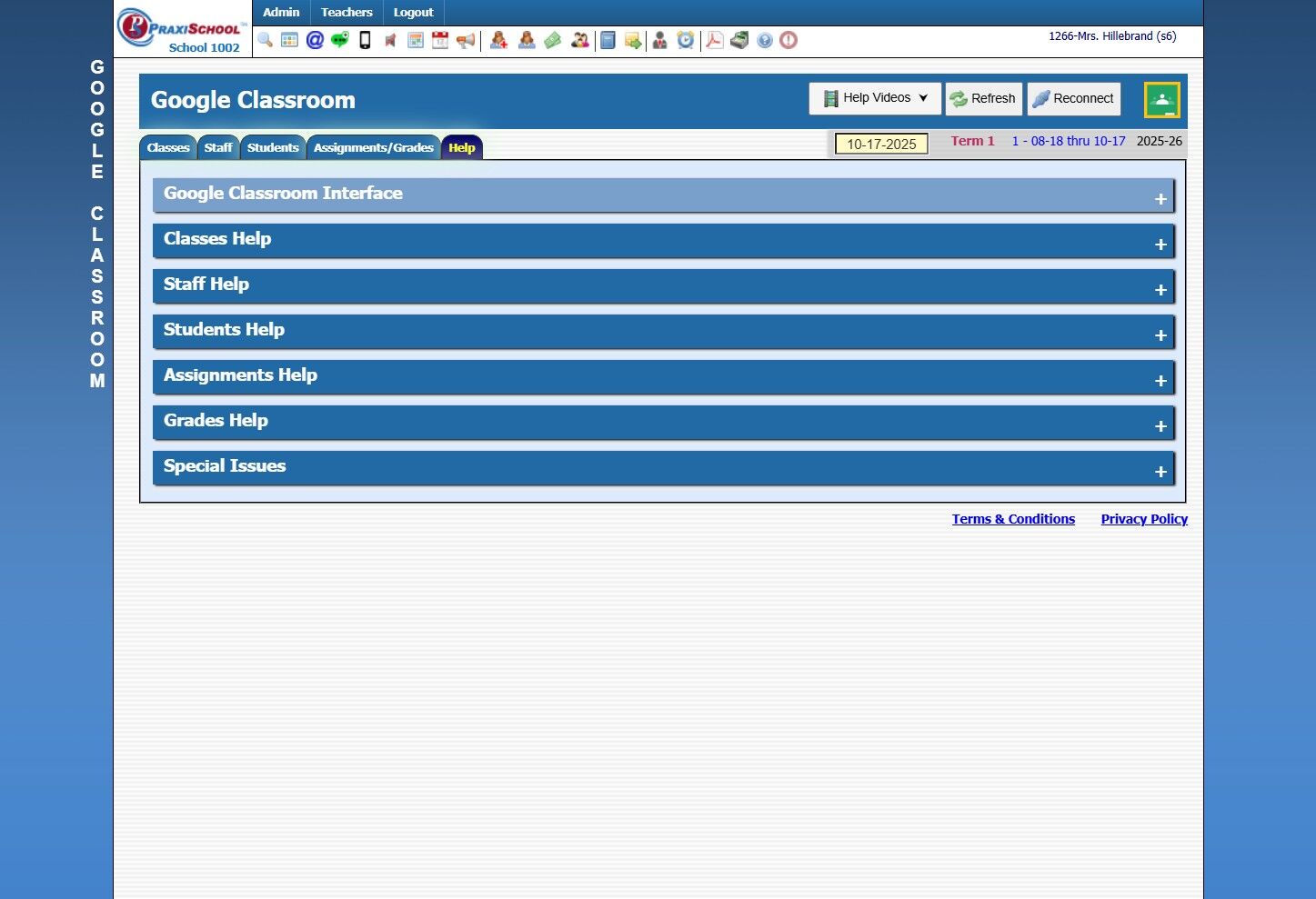
Task: Click the blue help question mark icon
Action: pyautogui.click(x=765, y=40)
